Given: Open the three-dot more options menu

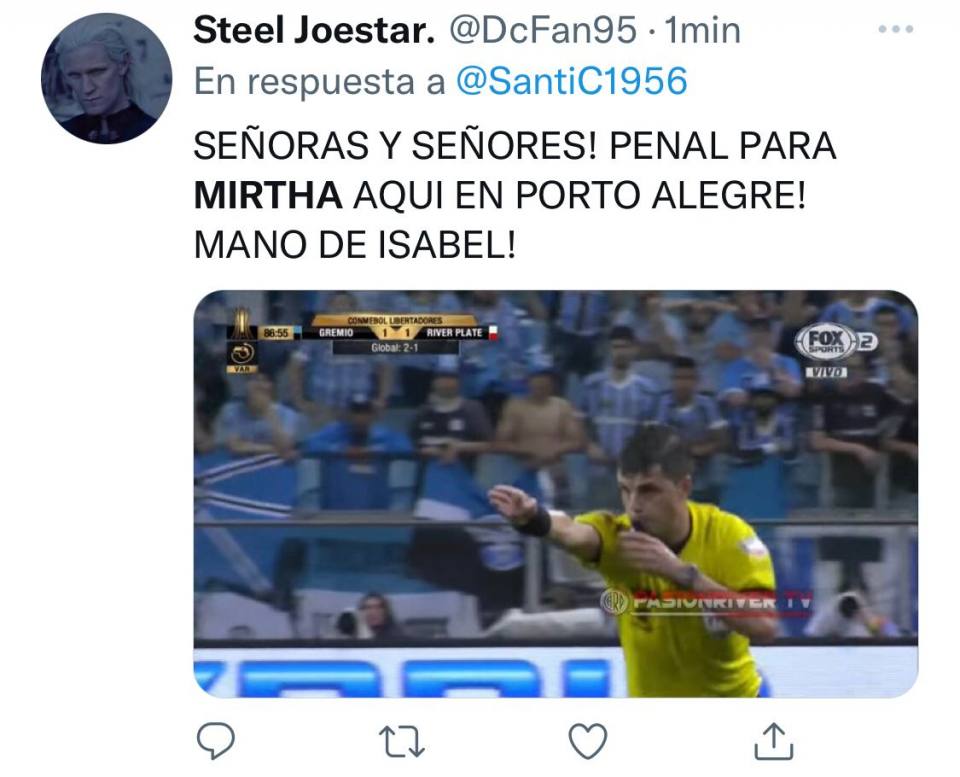Looking at the screenshot, I should (x=896, y=29).
